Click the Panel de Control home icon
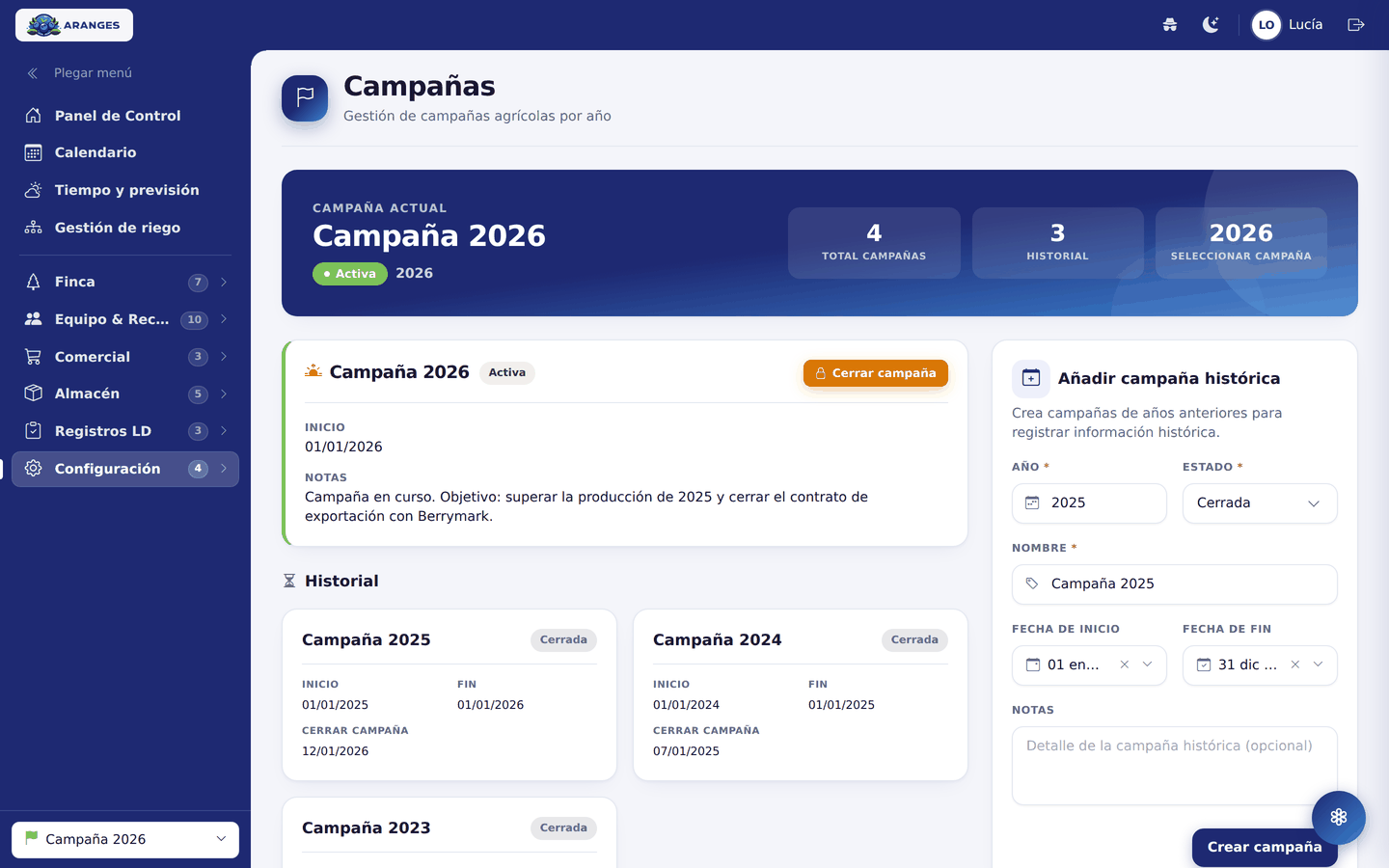This screenshot has width=1389, height=868. pyautogui.click(x=34, y=116)
